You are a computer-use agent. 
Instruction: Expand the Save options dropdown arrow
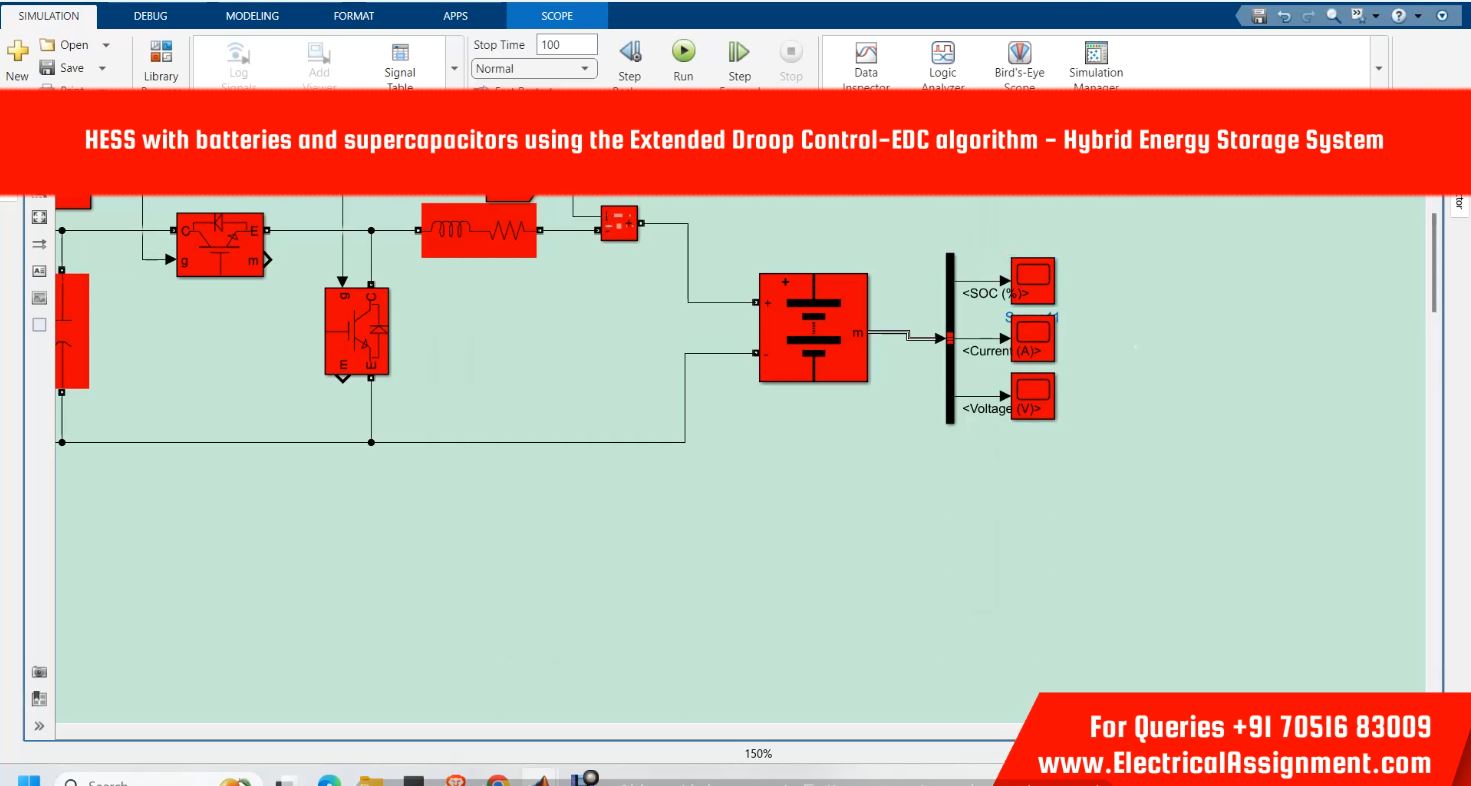pos(102,68)
